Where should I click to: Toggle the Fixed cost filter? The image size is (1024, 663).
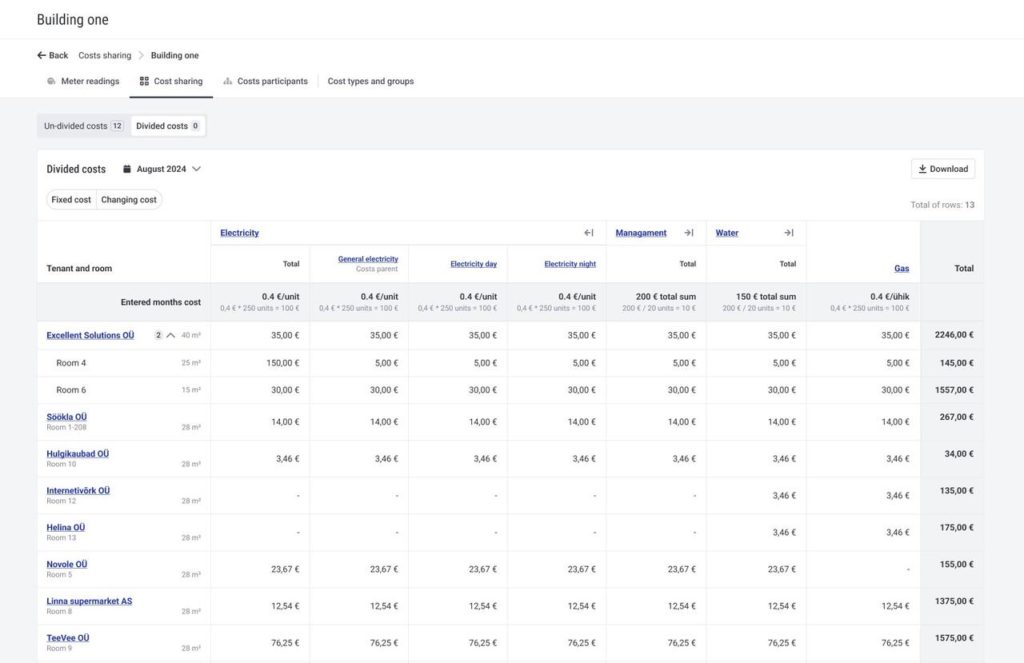pos(71,200)
